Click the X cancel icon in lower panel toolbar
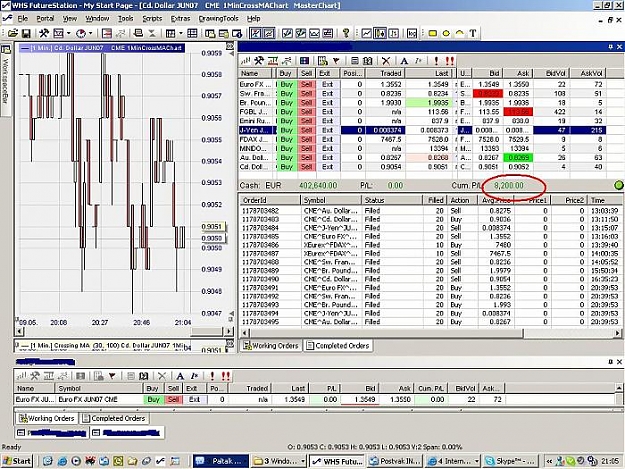625x469 pixels. click(162, 376)
